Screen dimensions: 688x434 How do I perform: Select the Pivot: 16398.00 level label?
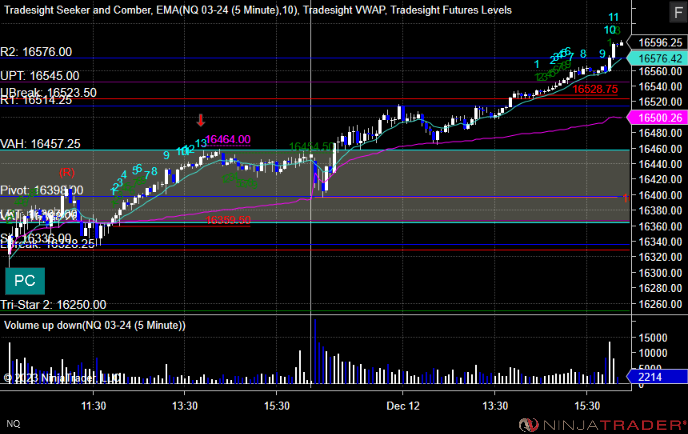42,190
